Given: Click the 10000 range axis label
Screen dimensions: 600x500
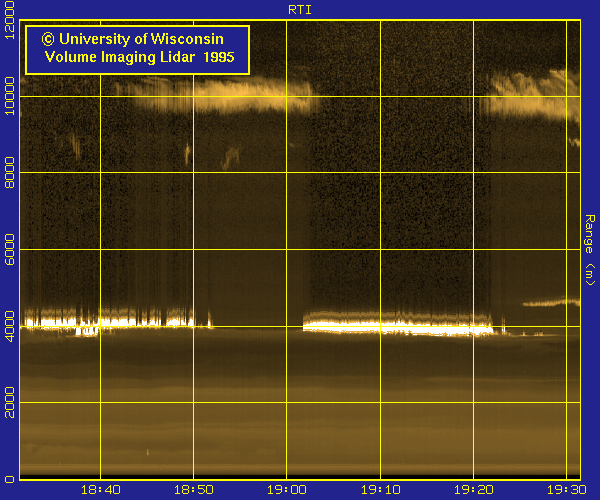Looking at the screenshot, I should (x=9, y=96).
